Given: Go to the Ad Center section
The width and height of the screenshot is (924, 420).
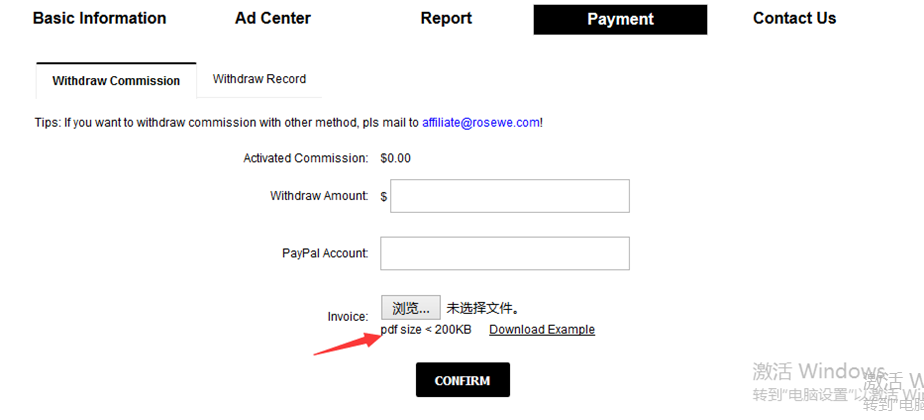Looking at the screenshot, I should coord(272,18).
